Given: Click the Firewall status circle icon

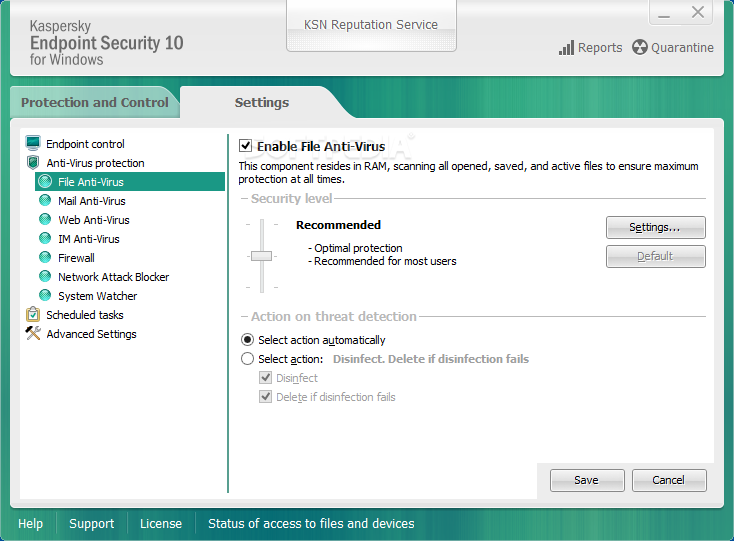Looking at the screenshot, I should coord(45,257).
